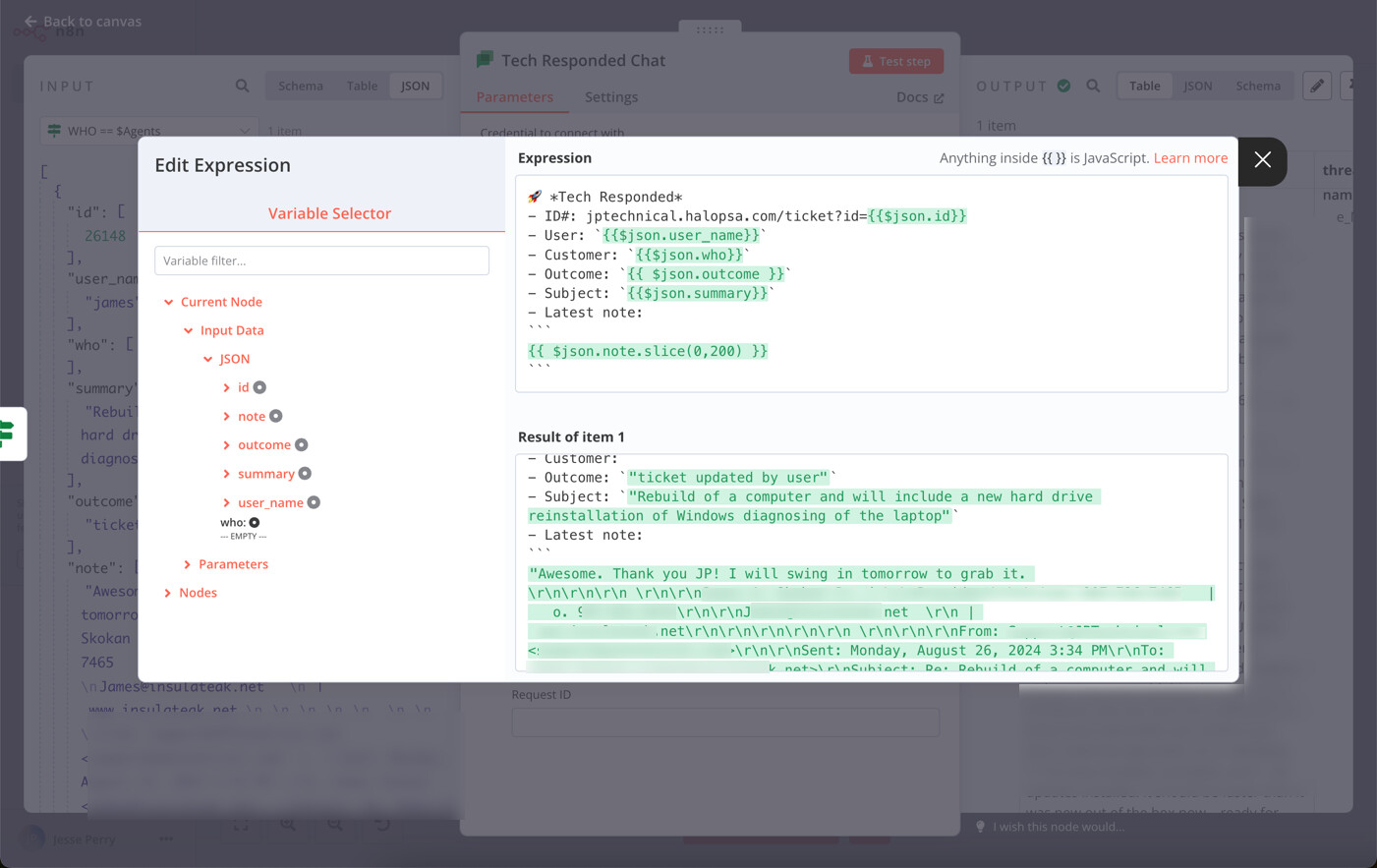Click the Tech Responded Chat node icon
The image size is (1377, 868).
(485, 60)
